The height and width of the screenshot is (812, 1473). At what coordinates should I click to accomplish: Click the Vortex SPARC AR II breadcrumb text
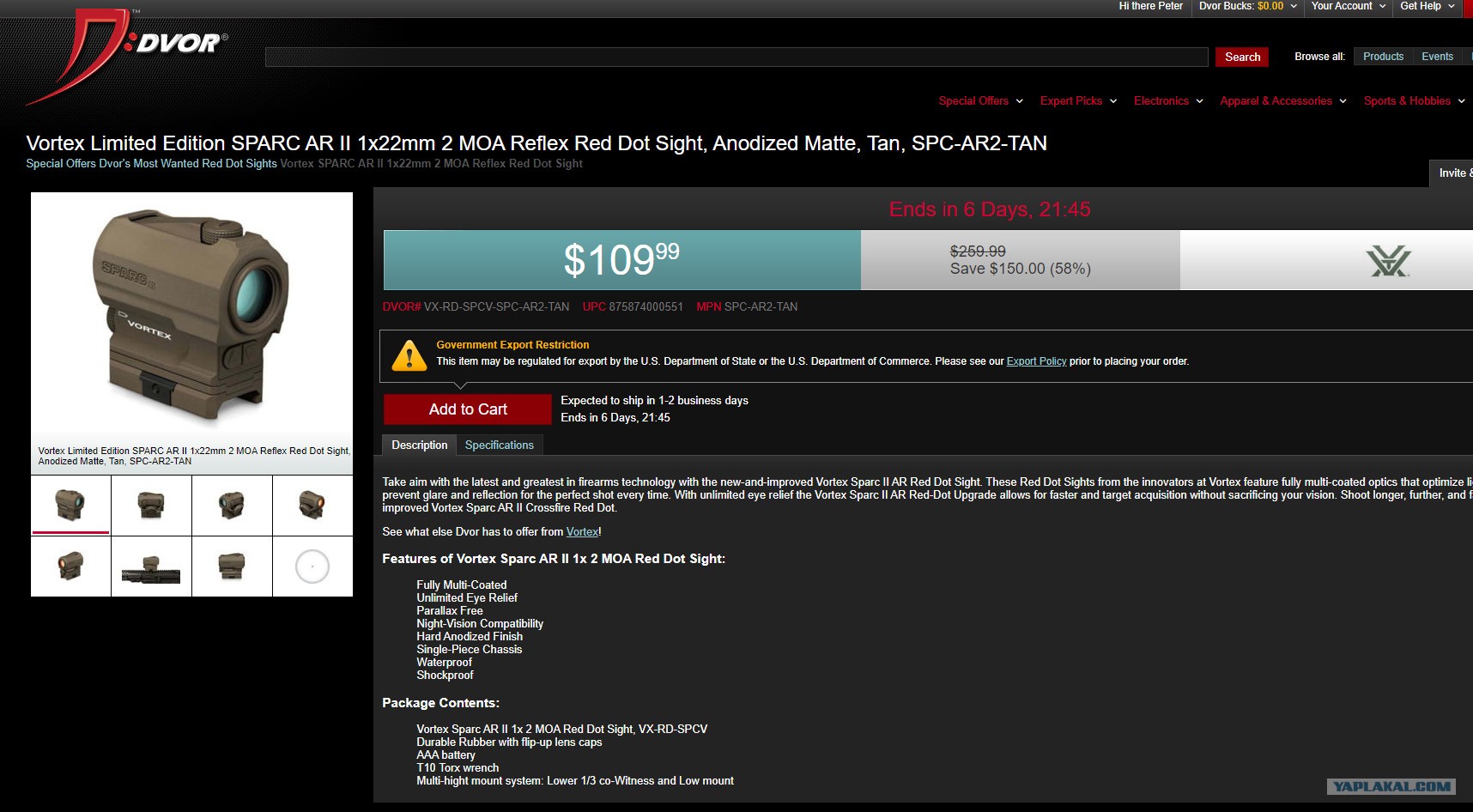click(431, 164)
